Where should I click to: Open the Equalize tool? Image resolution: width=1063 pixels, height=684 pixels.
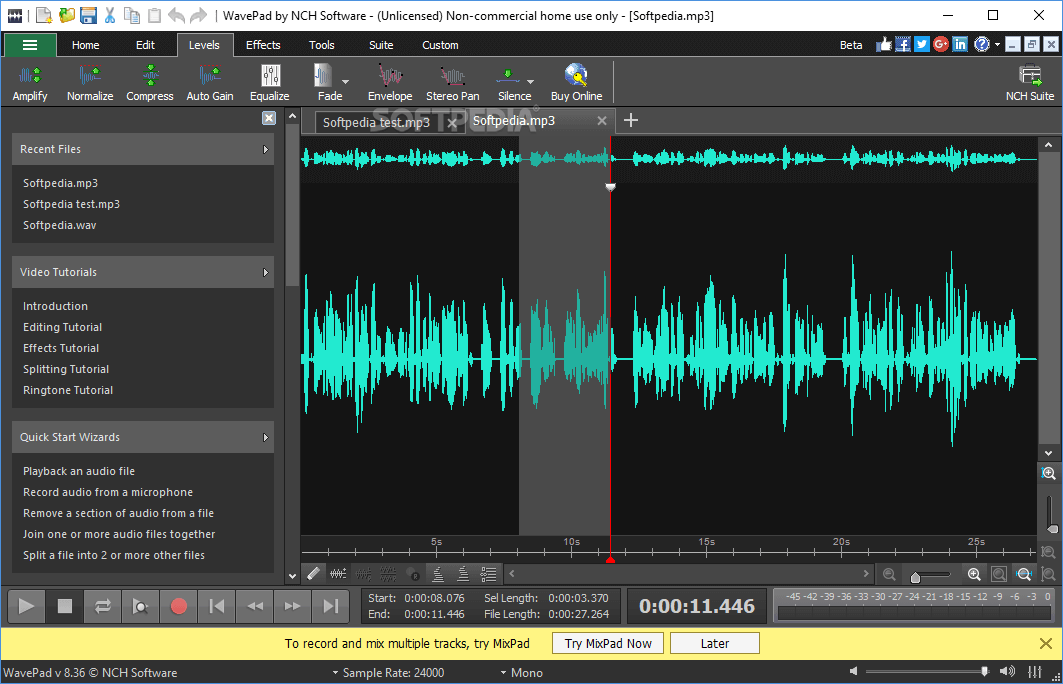[269, 83]
